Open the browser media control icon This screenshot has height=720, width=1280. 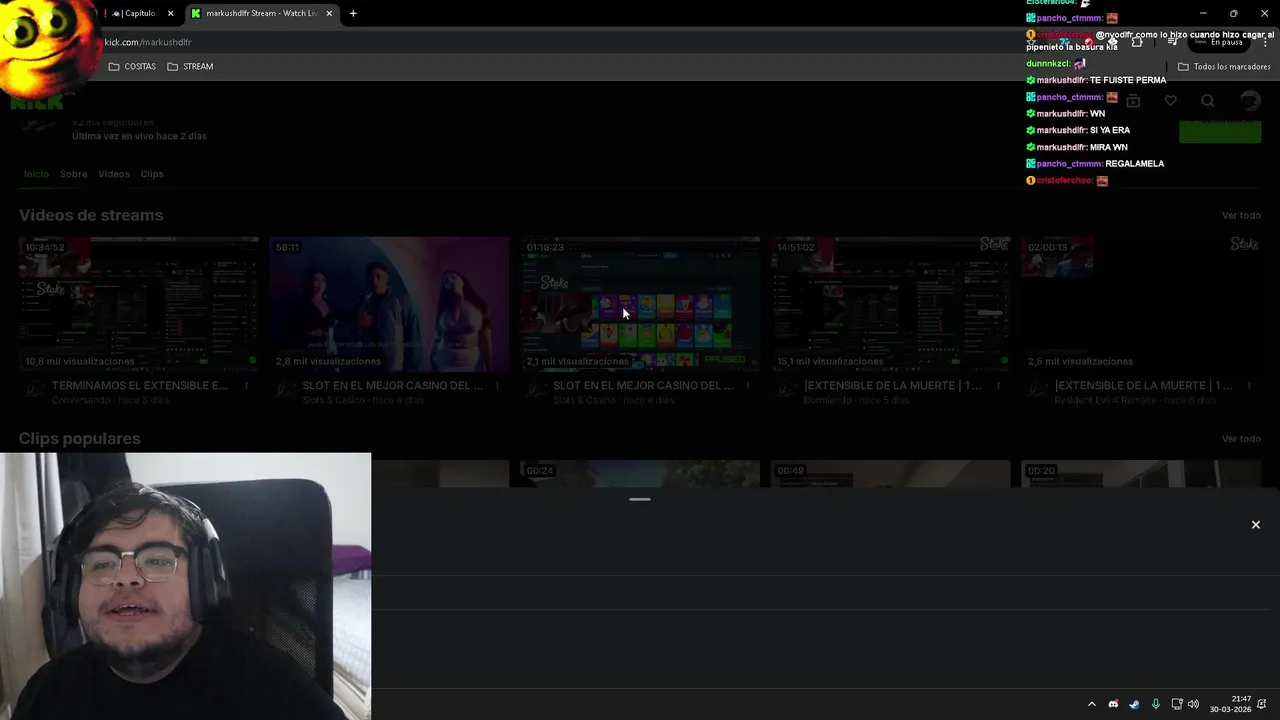click(1172, 42)
